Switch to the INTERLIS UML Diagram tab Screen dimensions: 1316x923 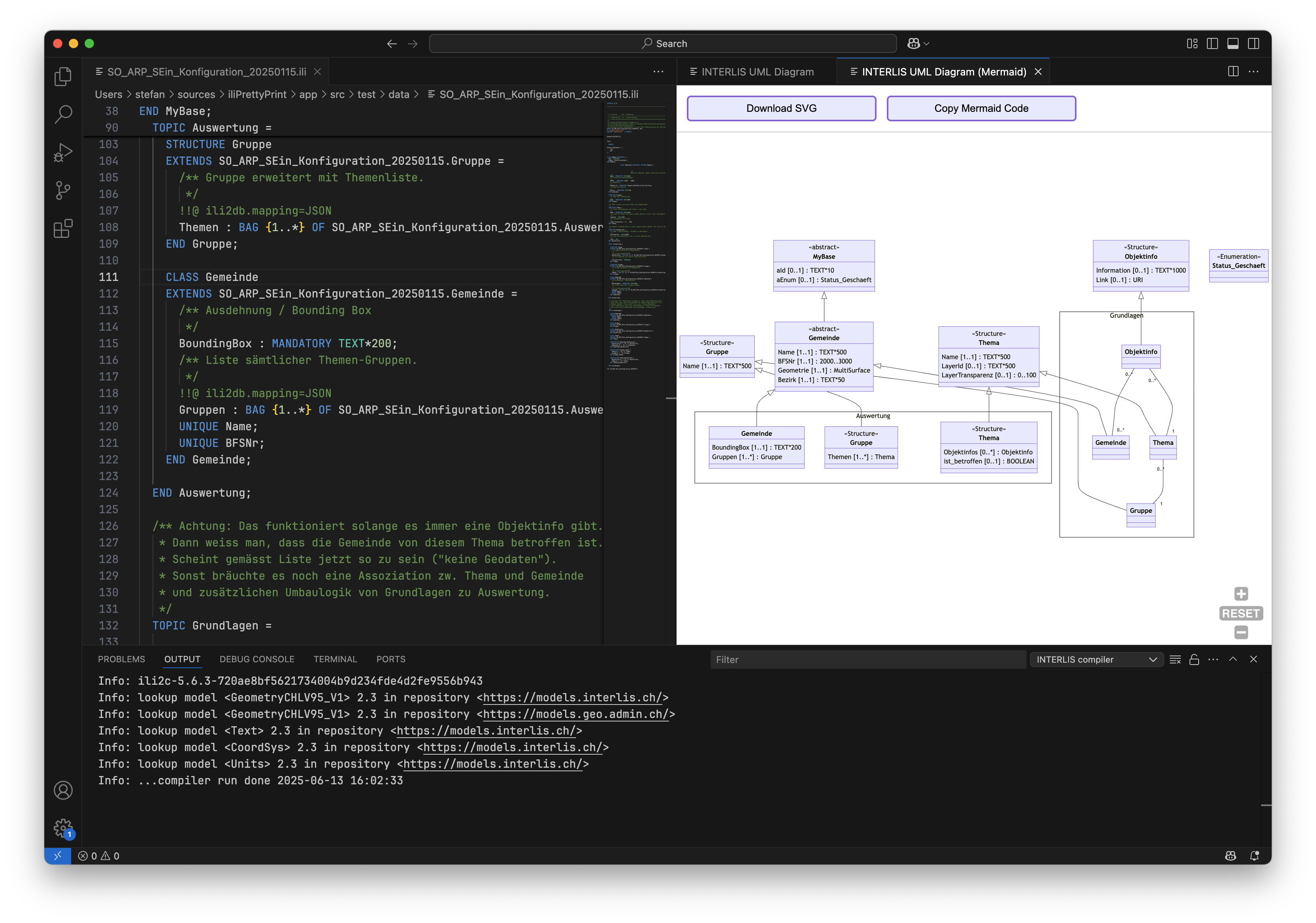coord(756,72)
